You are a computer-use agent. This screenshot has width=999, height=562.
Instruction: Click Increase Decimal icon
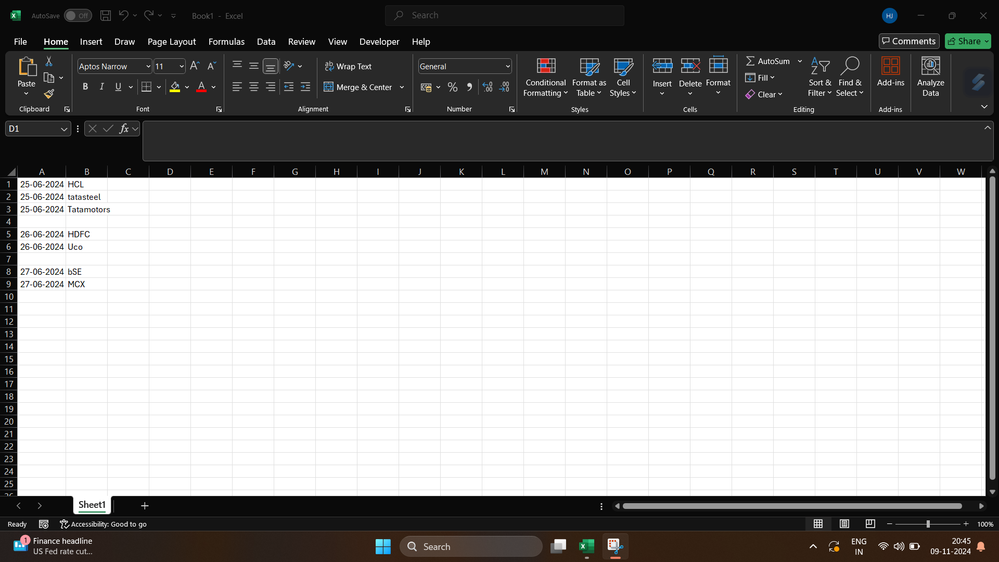tap(487, 87)
